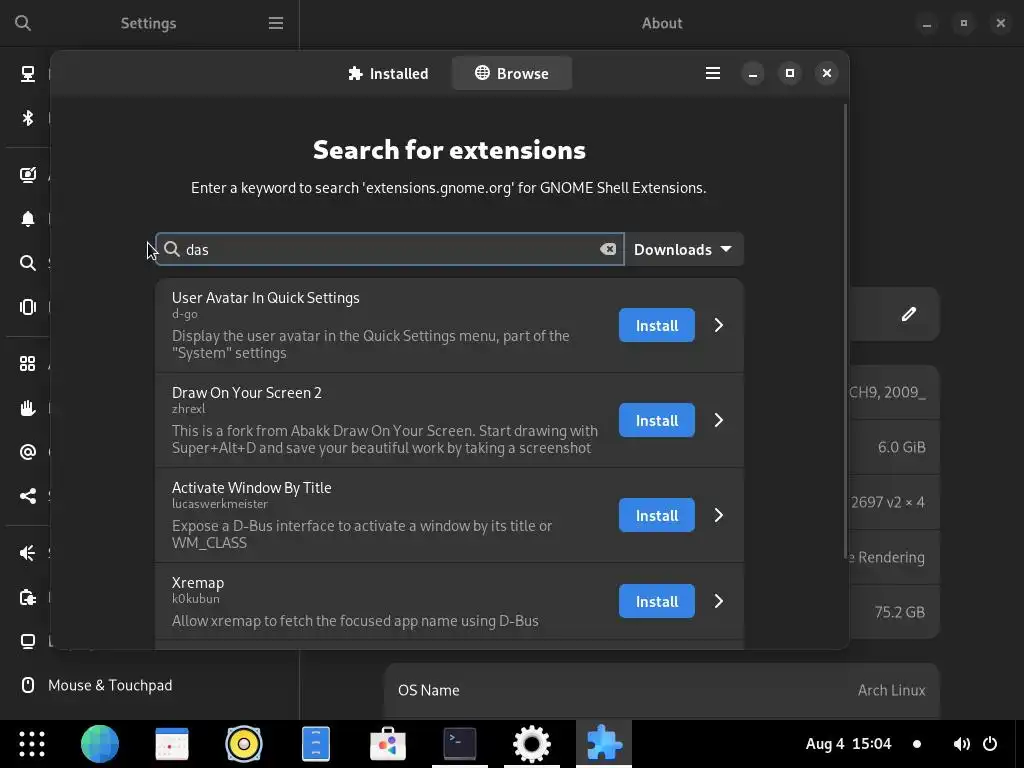1024x768 pixels.
Task: Switch to Settings gear in the dock
Action: coord(532,744)
